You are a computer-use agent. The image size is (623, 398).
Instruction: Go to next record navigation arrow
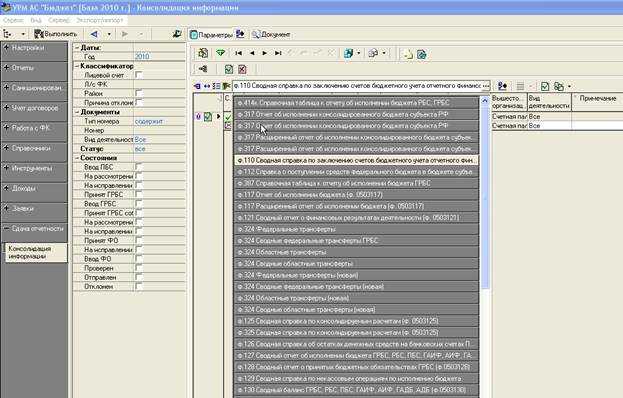pos(265,53)
